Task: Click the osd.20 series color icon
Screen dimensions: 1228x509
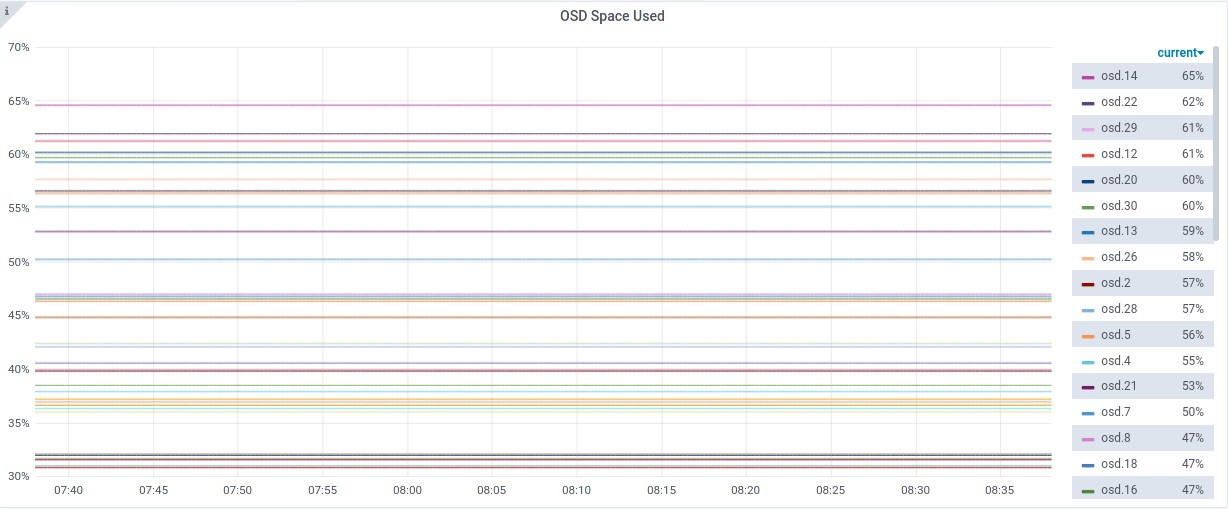Action: [1088, 181]
